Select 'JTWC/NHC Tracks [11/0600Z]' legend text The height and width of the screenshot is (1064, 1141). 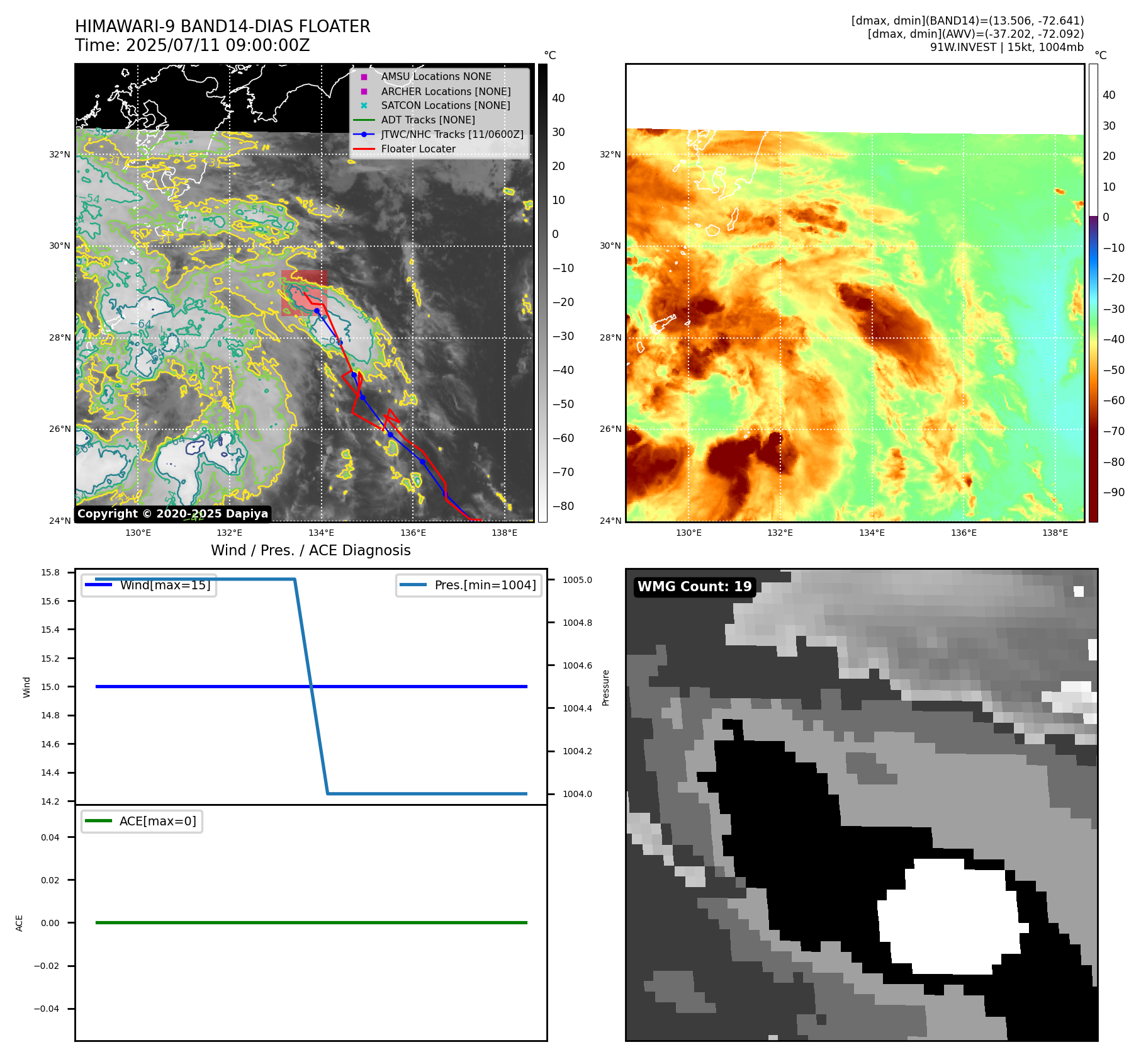click(x=452, y=134)
